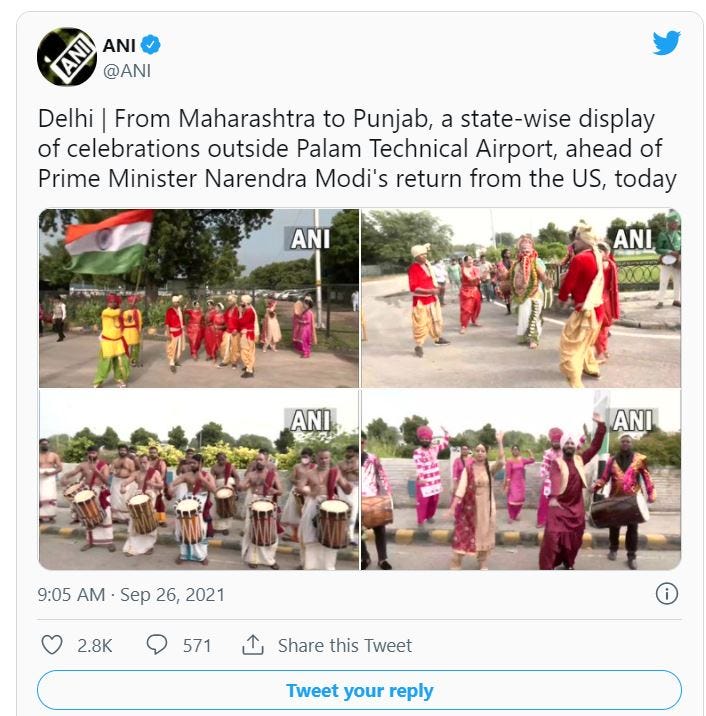Open the Share this Tweet link

[x=345, y=646]
